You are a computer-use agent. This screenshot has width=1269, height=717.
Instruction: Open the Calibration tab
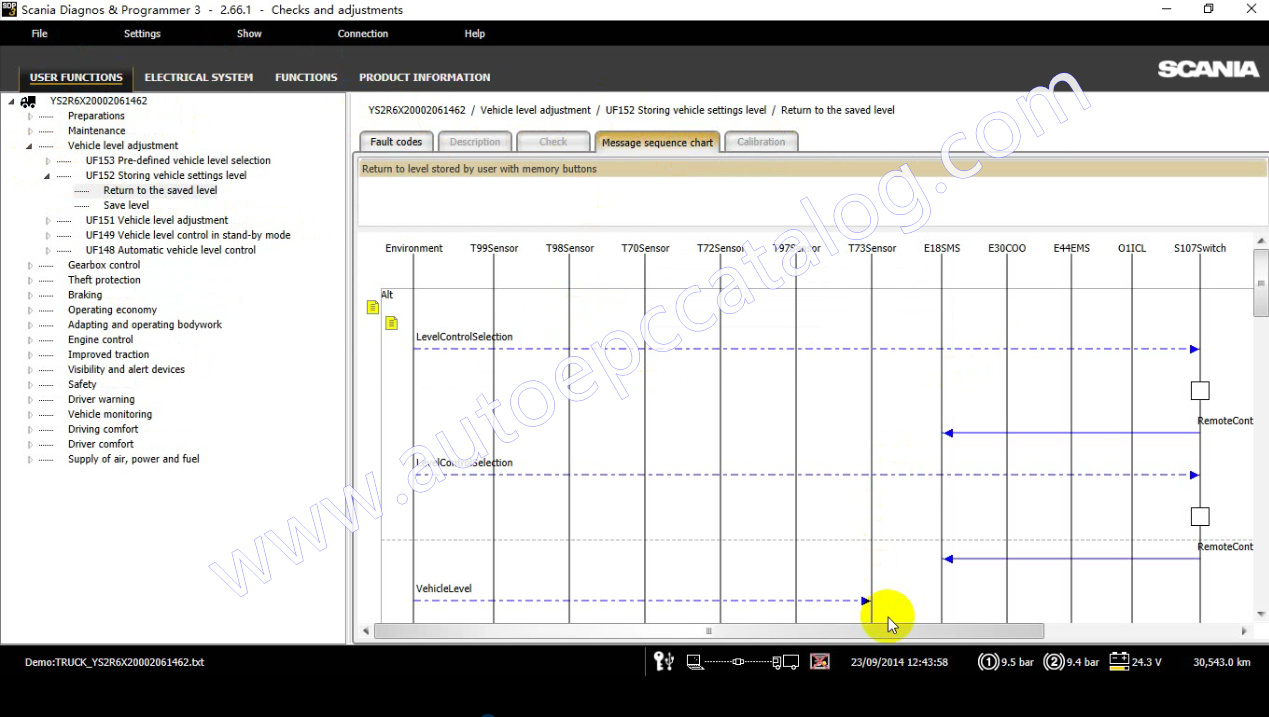pos(761,142)
